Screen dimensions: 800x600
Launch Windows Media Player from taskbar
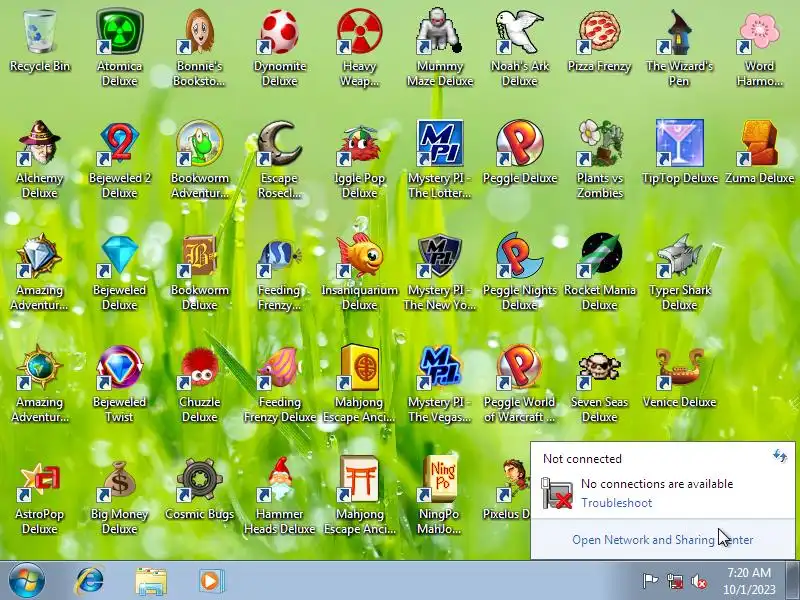tap(210, 581)
